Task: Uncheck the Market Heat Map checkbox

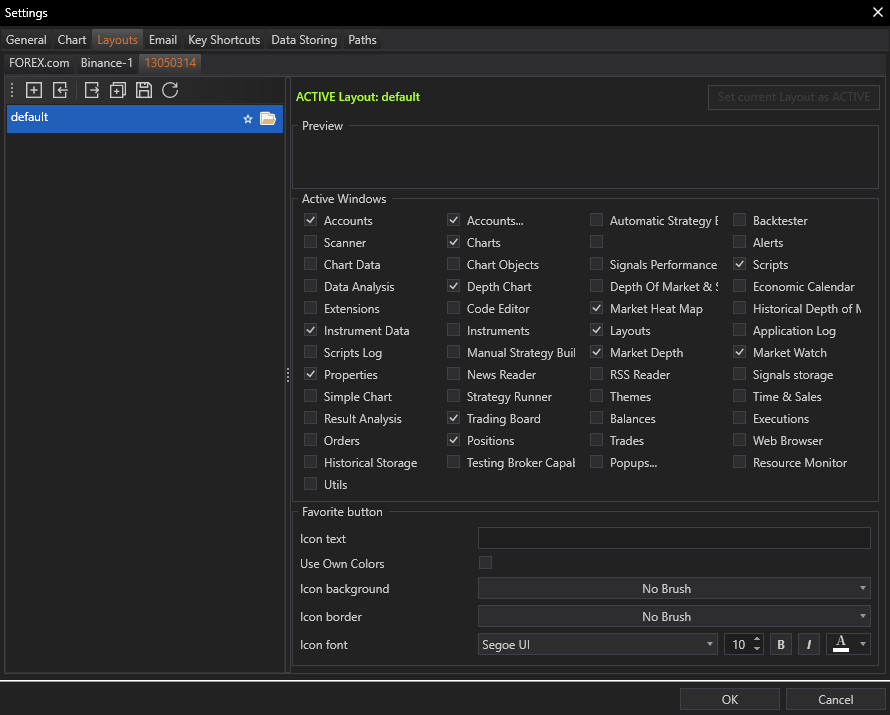Action: [597, 309]
